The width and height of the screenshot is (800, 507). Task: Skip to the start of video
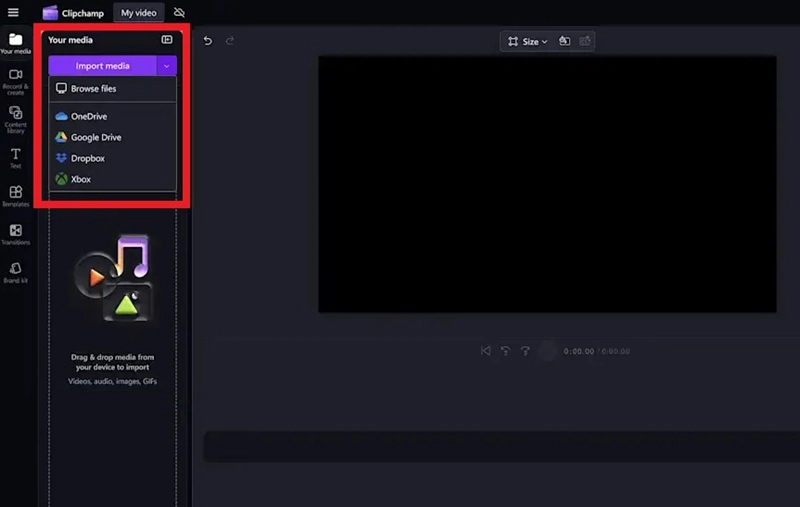(x=486, y=351)
